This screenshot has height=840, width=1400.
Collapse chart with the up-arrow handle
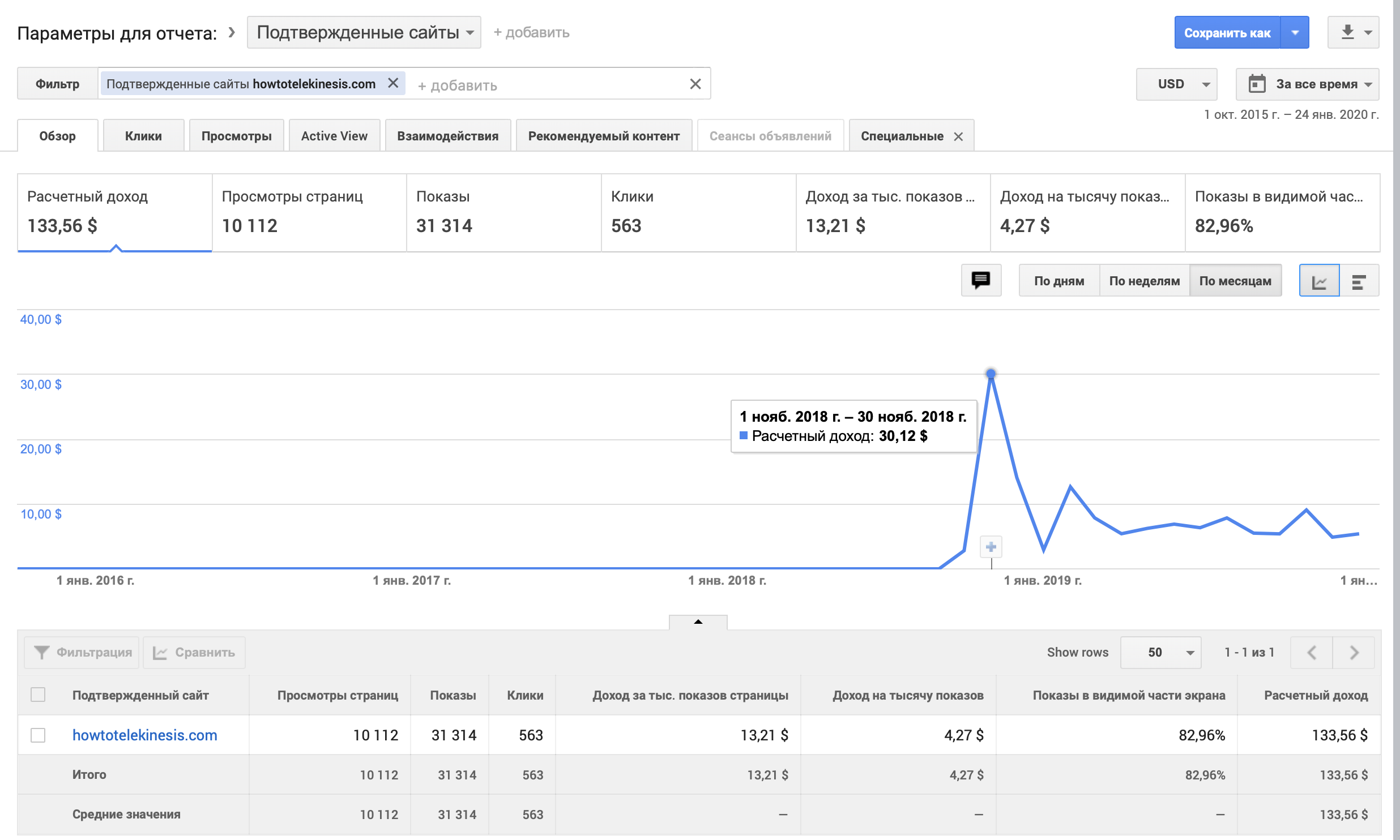[x=698, y=622]
